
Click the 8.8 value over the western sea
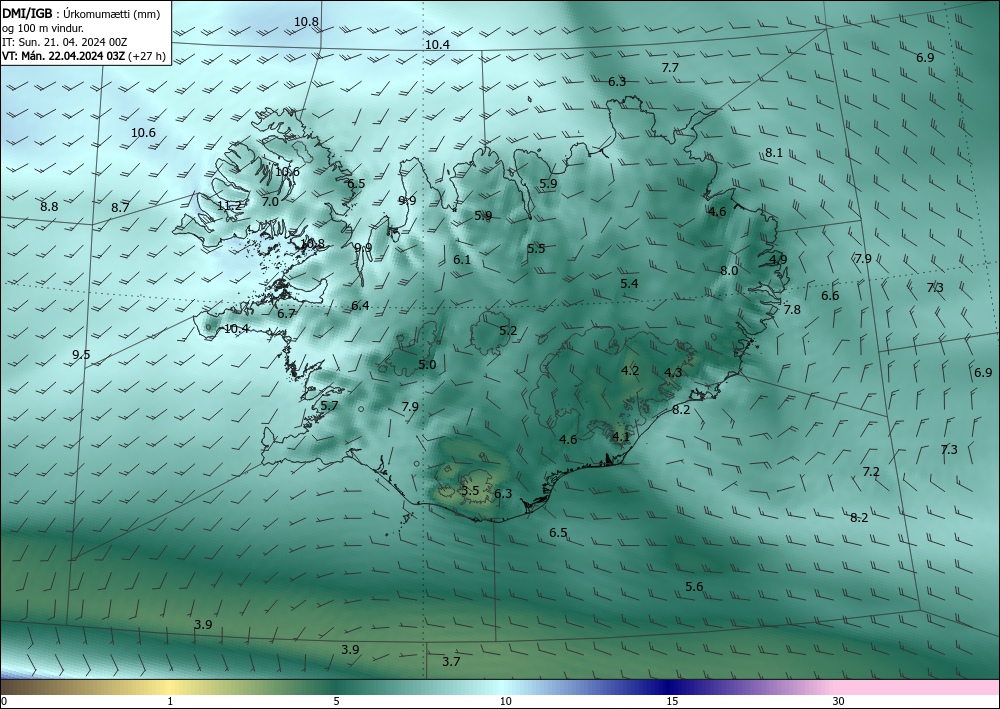tap(49, 207)
